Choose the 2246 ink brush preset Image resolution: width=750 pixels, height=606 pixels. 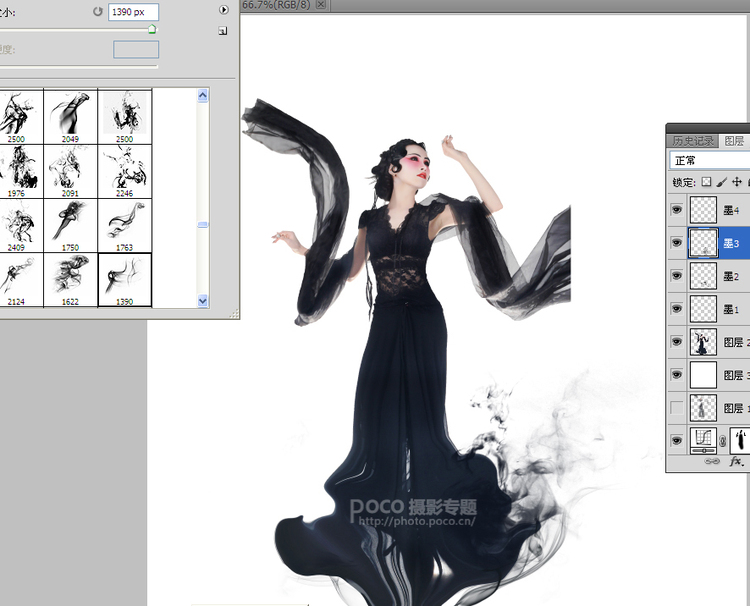point(124,171)
